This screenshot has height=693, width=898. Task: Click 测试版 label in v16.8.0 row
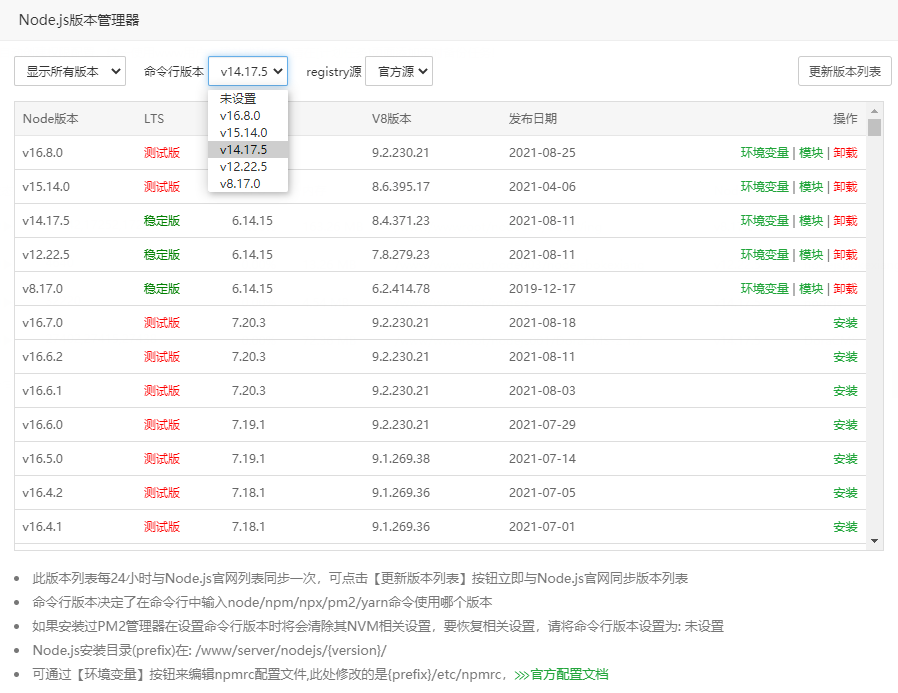(x=162, y=153)
